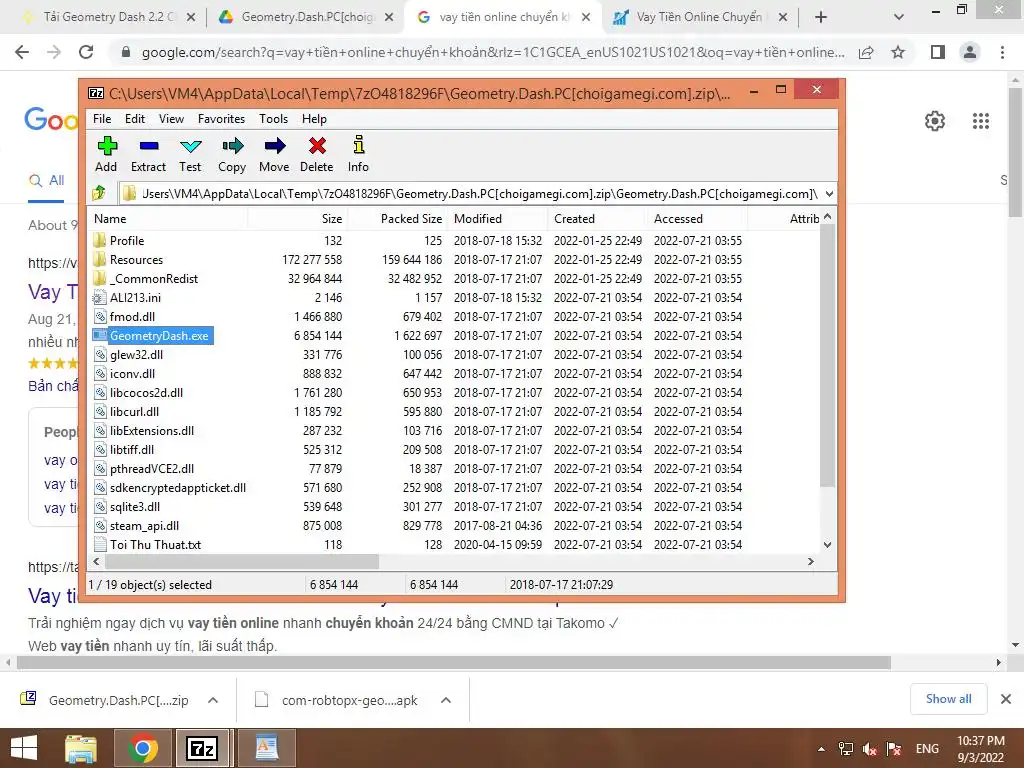This screenshot has height=768, width=1024.
Task: Click Chrome page horizontal scrollbar
Action: (454, 662)
